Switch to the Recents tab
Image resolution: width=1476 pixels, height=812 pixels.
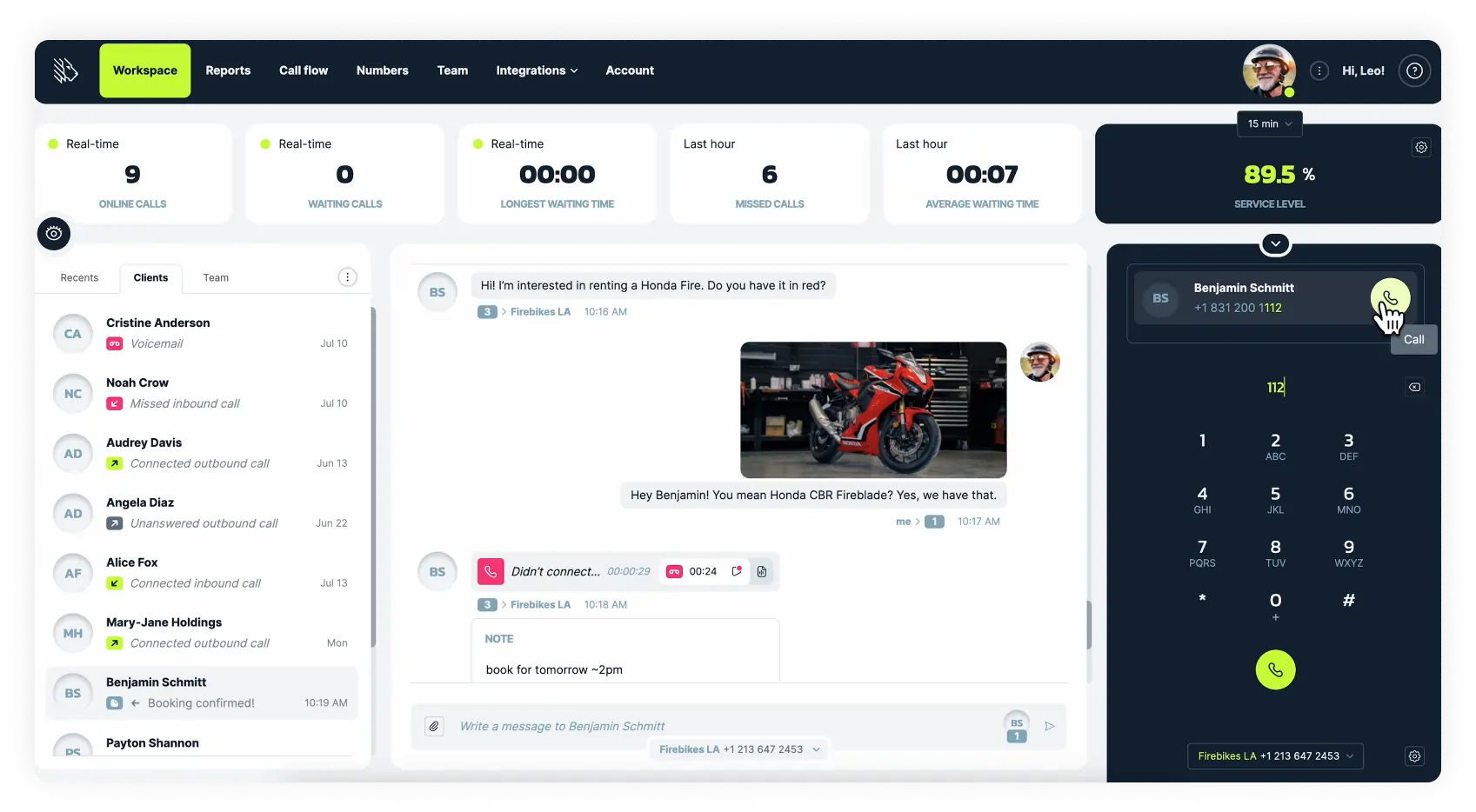coord(79,278)
